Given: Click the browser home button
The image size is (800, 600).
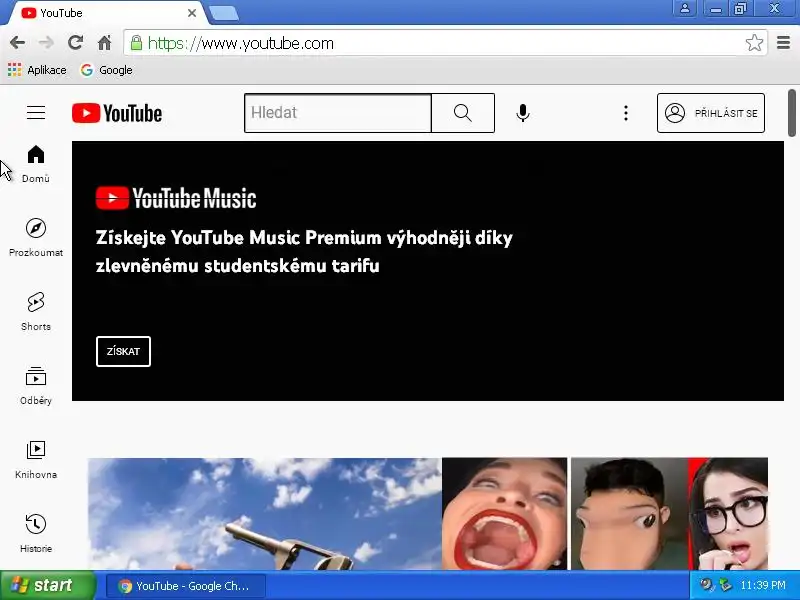Looking at the screenshot, I should [105, 43].
